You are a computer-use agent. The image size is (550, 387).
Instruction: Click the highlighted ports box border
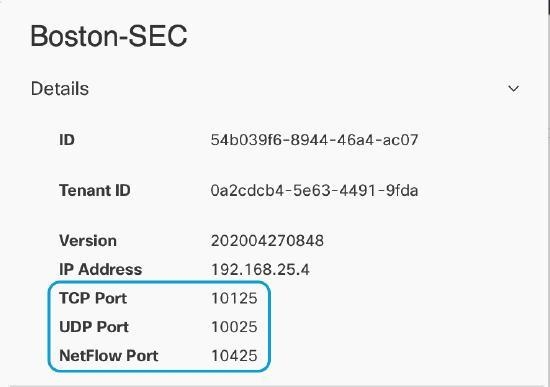[x=159, y=282]
